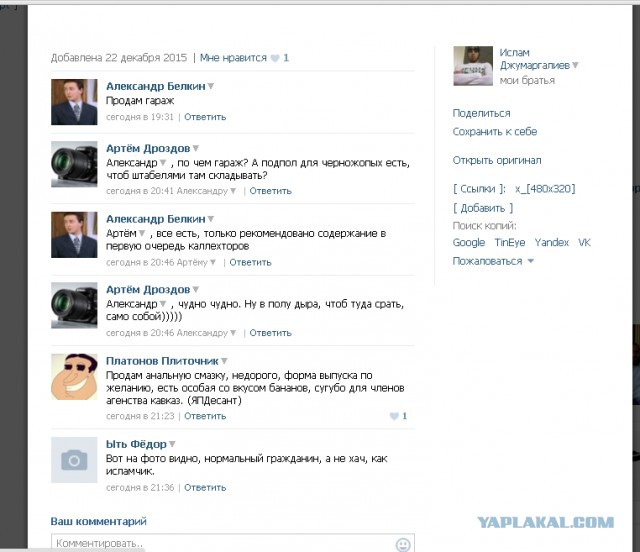Open the Ыть Фёдор name link
Viewport: 640px width, 552px height.
tap(136, 444)
